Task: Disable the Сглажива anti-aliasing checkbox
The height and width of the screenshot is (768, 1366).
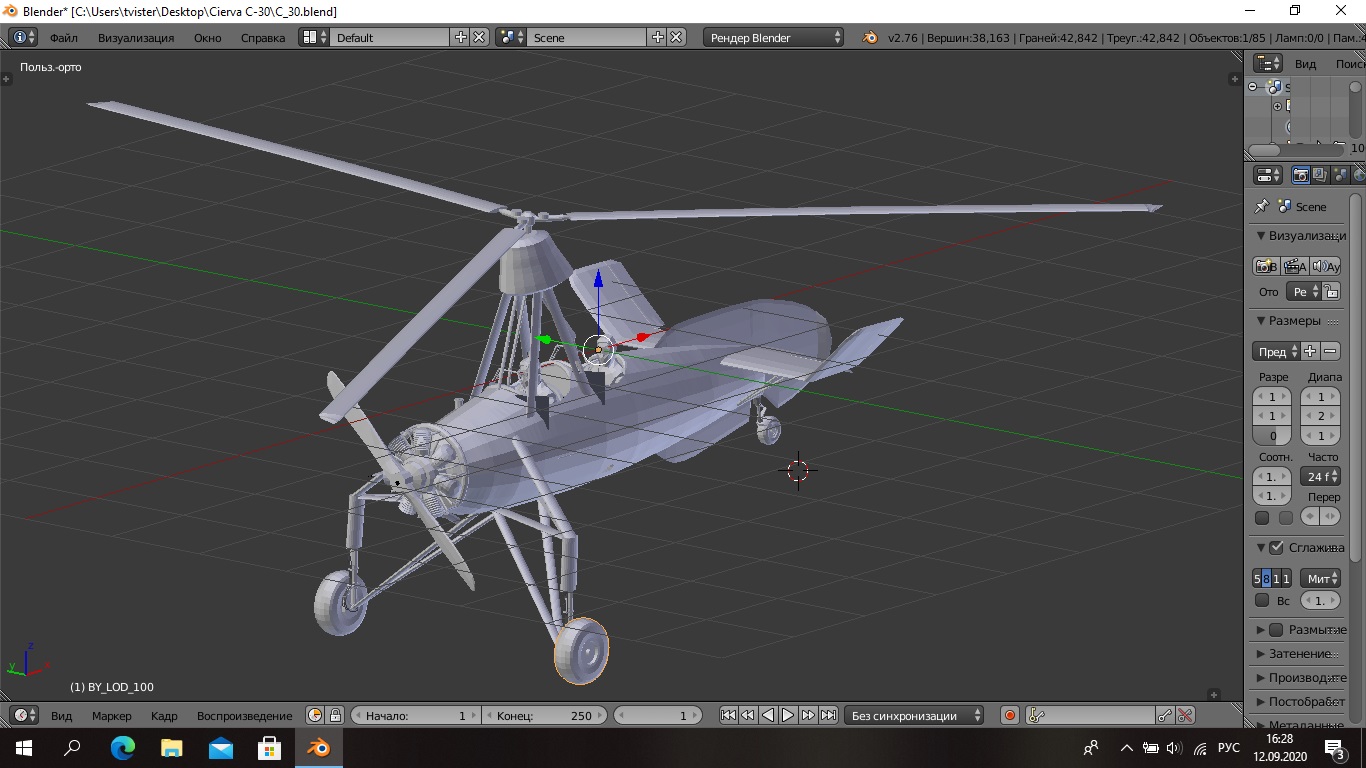Action: 1276,548
